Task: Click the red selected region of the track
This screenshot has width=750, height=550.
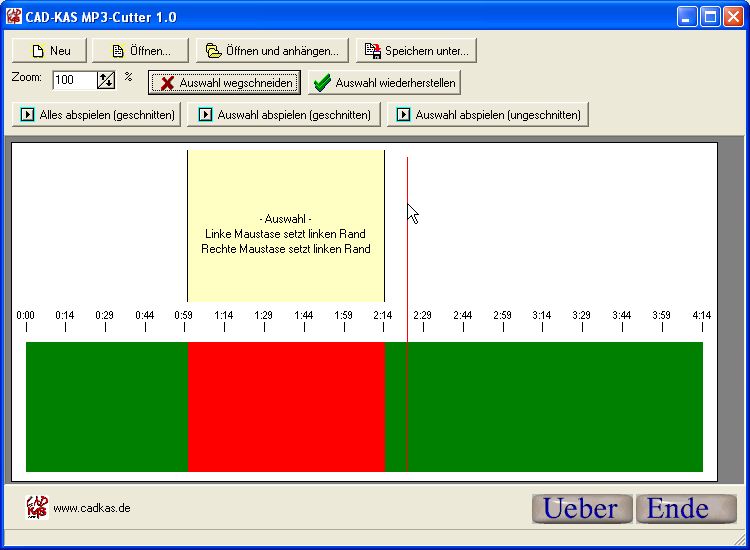Action: (286, 406)
